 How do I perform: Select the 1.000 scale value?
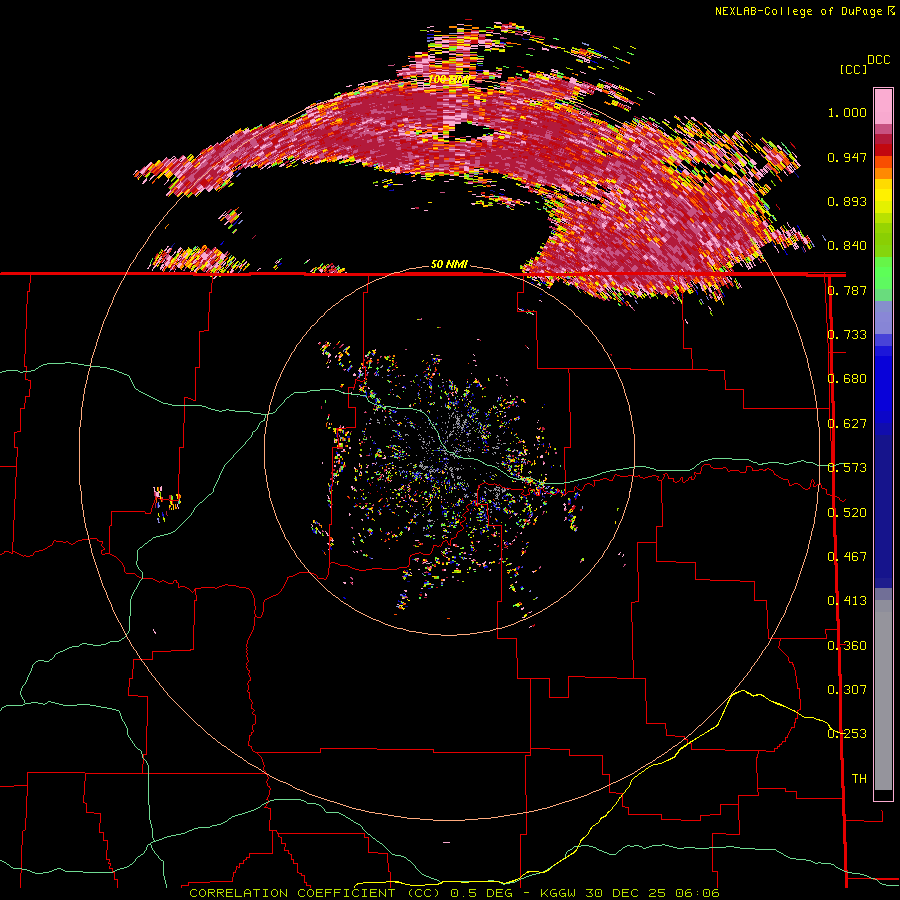(847, 112)
